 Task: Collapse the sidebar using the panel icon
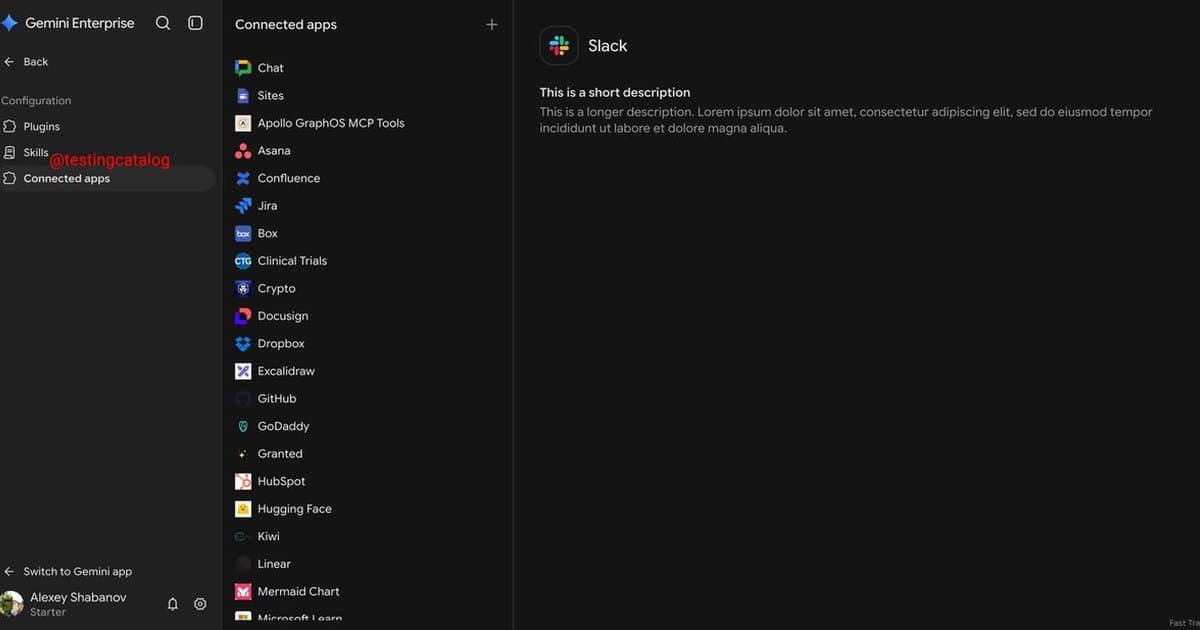tap(196, 23)
